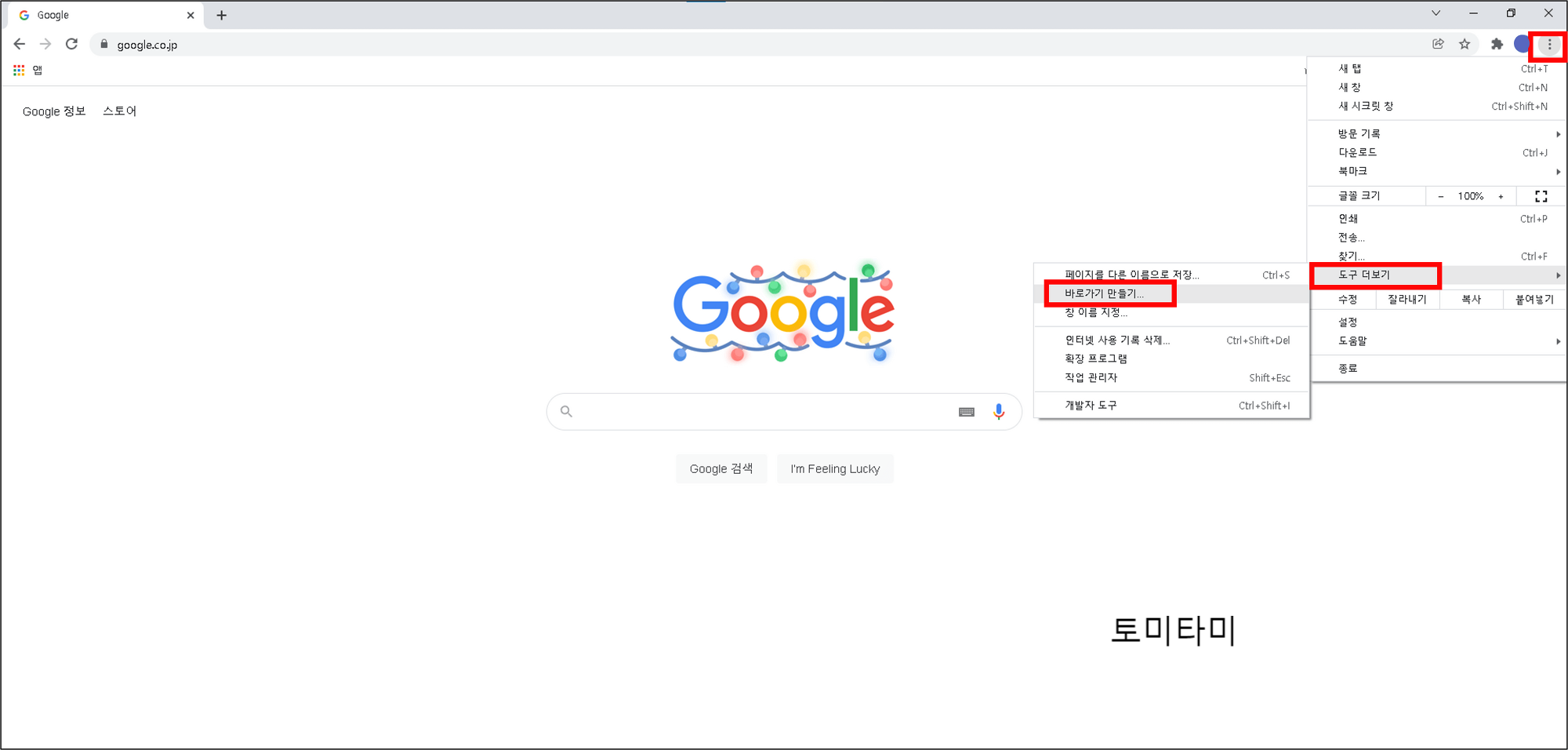
Task: Open 작업 관리자 from submenu
Action: [x=1171, y=377]
